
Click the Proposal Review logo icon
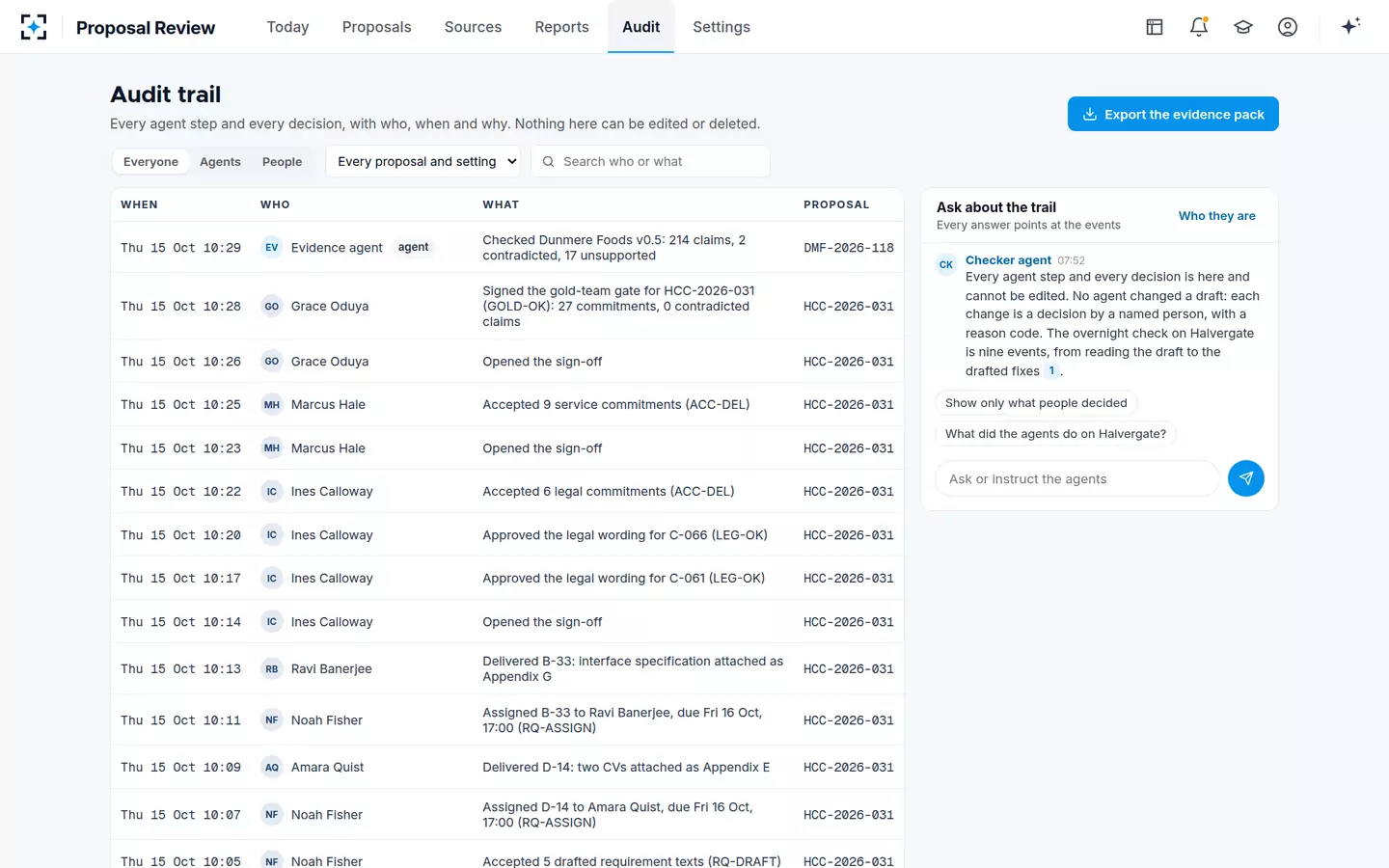pyautogui.click(x=34, y=27)
